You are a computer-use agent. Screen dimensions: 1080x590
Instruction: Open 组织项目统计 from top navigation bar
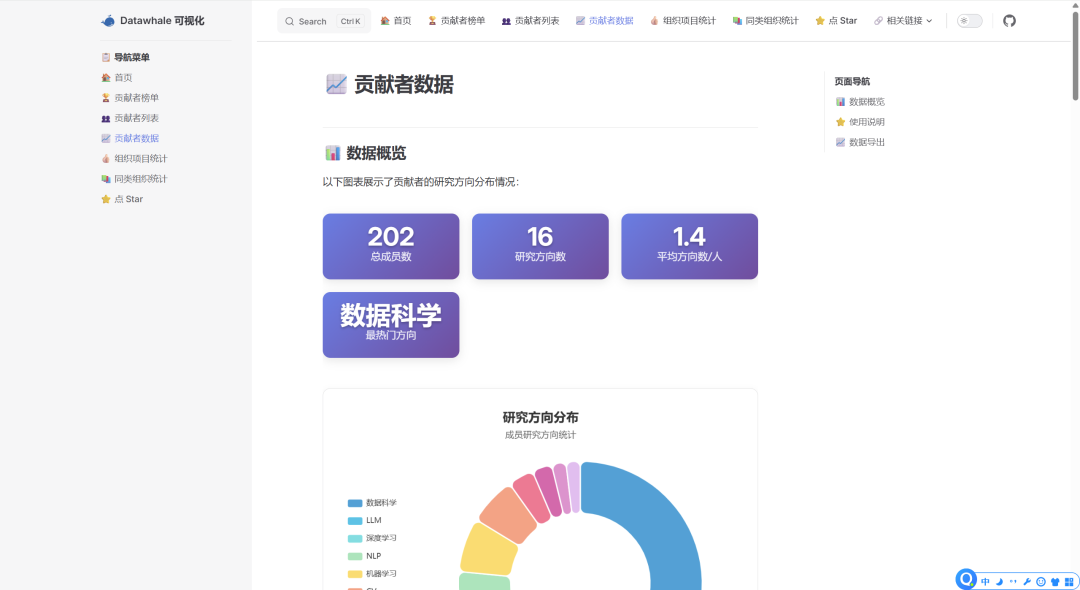click(683, 21)
